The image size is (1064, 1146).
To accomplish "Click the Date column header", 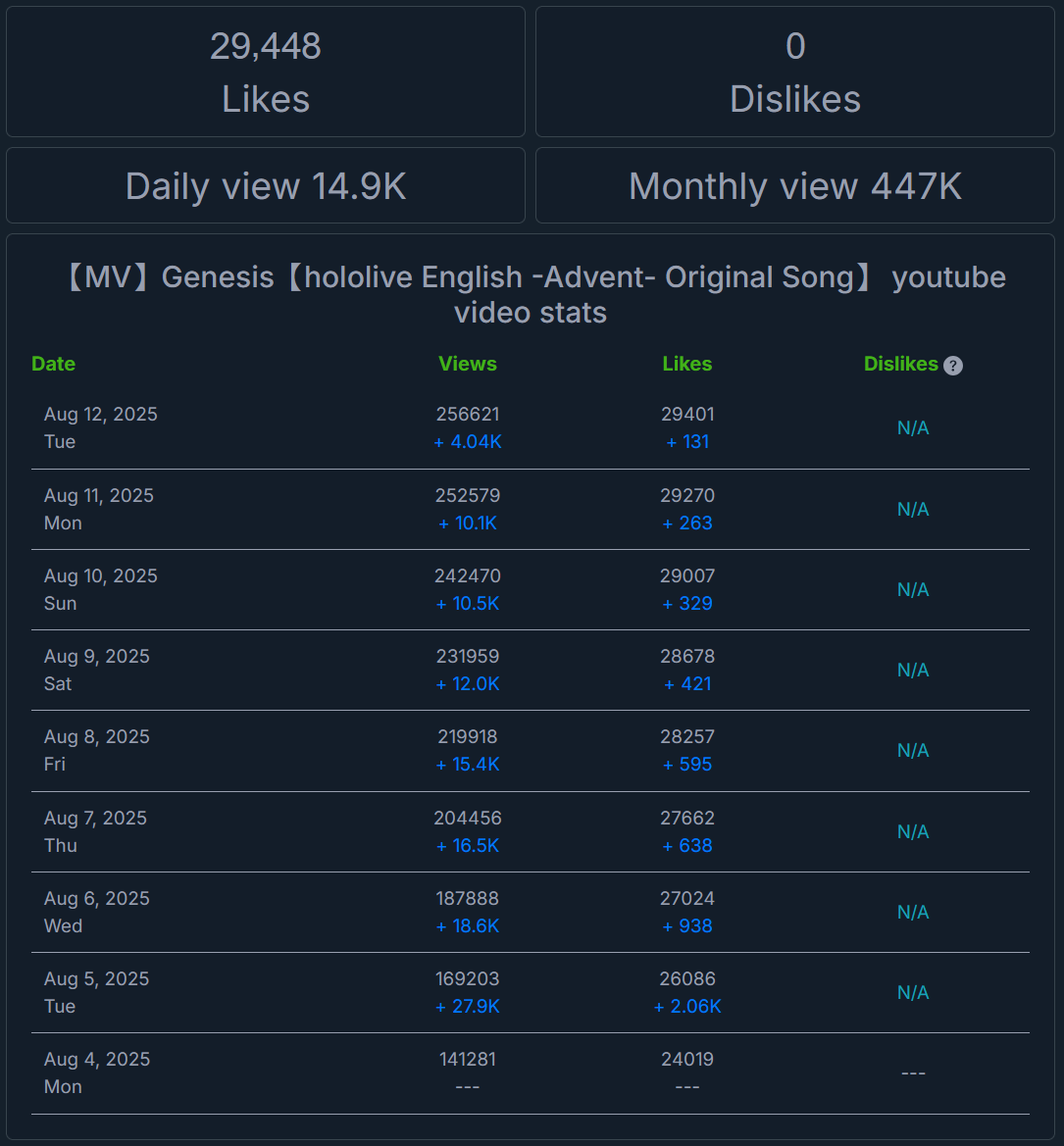I will pos(53,364).
